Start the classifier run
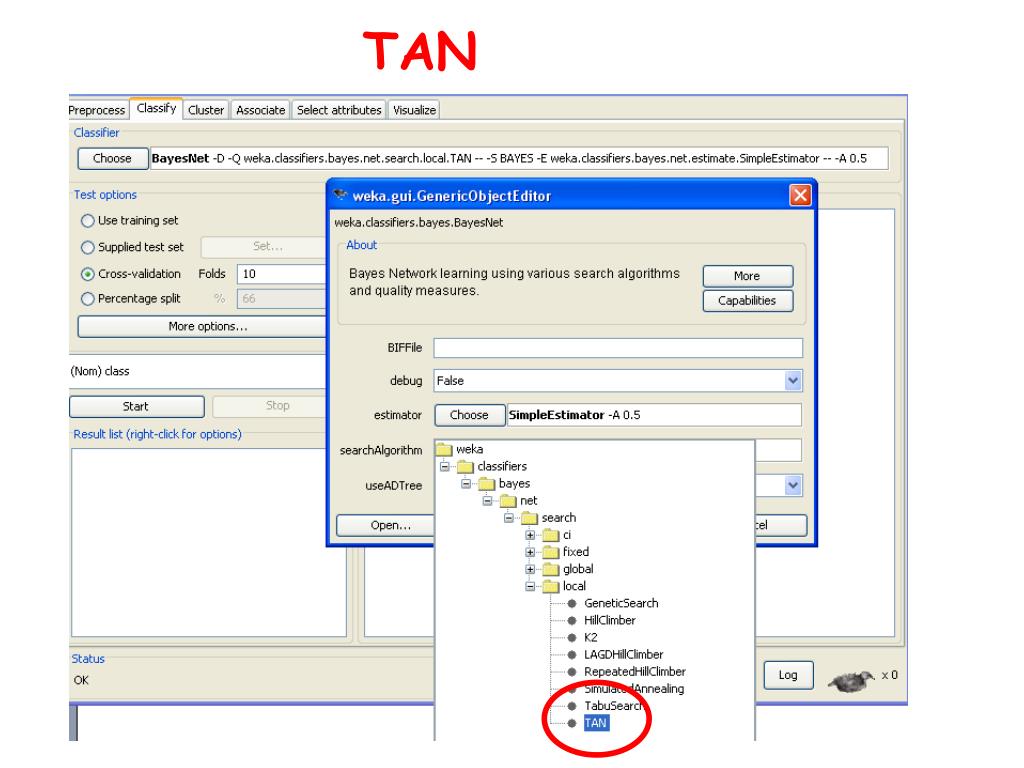This screenshot has height=768, width=1024. point(136,406)
